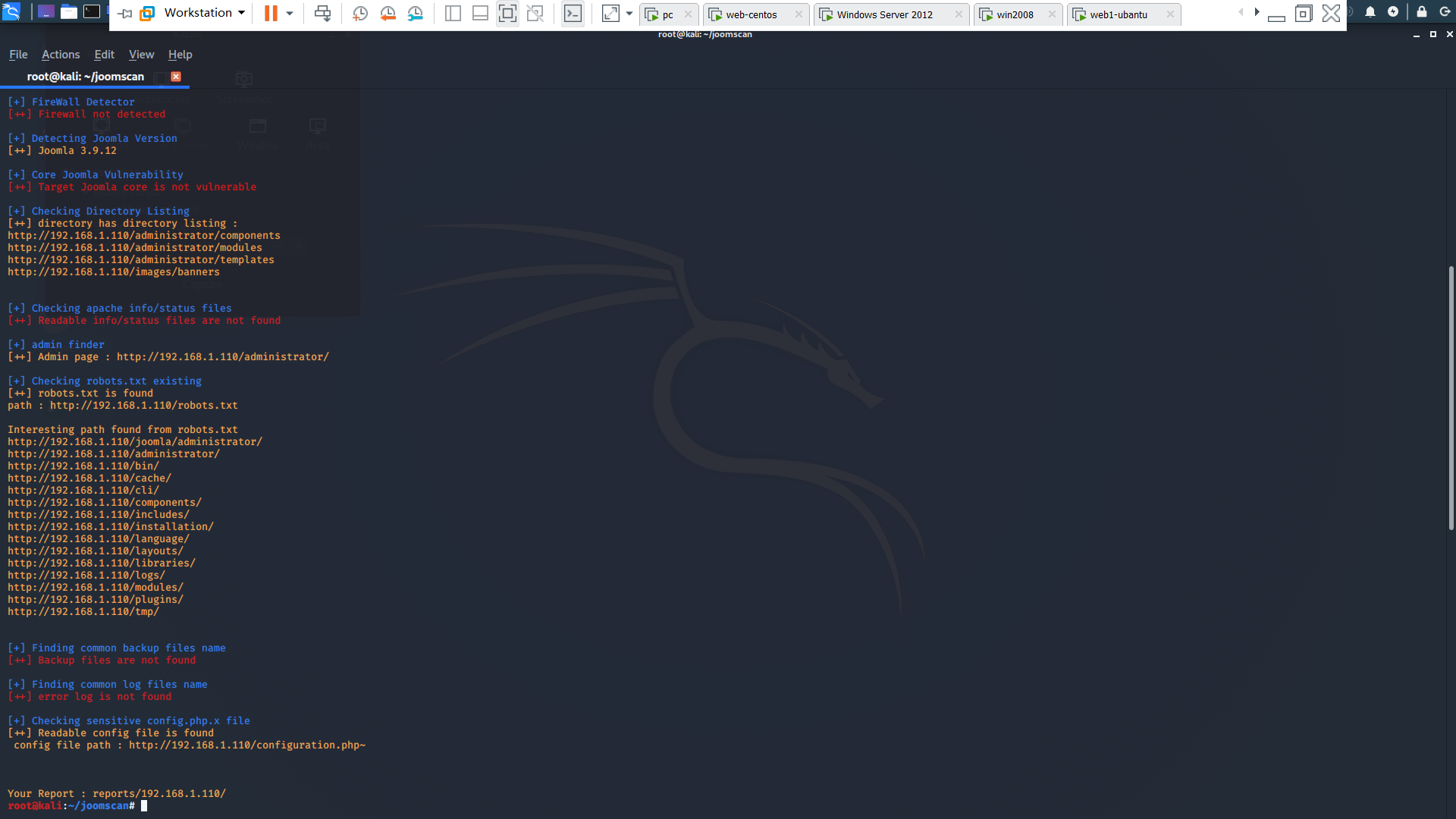Click the root@kali:~/joomscan# command prompt
Viewport: 1456px width, 819px height.
71,805
